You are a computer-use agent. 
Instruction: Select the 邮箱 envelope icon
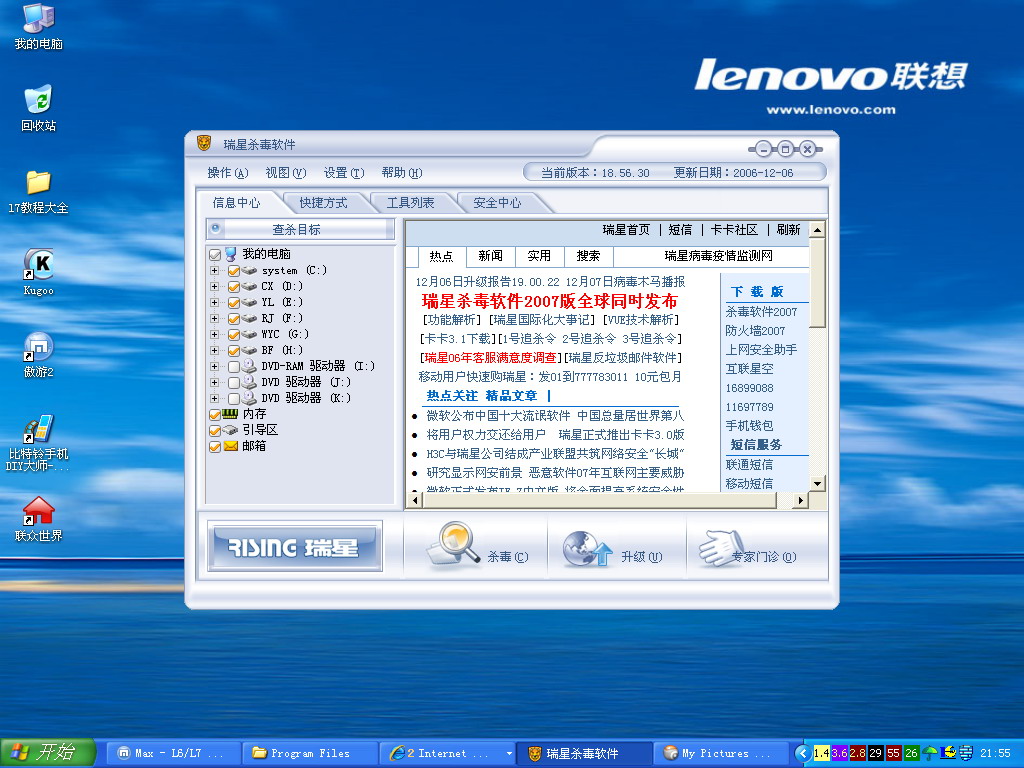tap(231, 446)
